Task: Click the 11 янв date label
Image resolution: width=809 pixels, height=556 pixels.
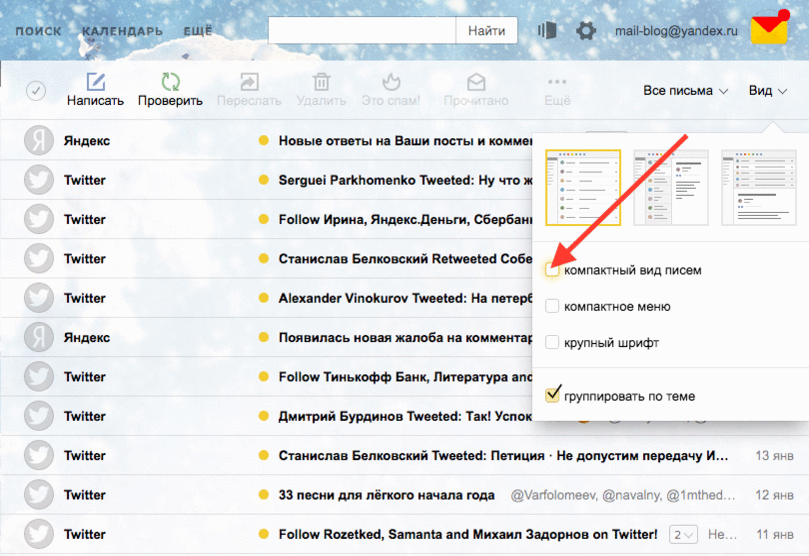Action: click(775, 534)
